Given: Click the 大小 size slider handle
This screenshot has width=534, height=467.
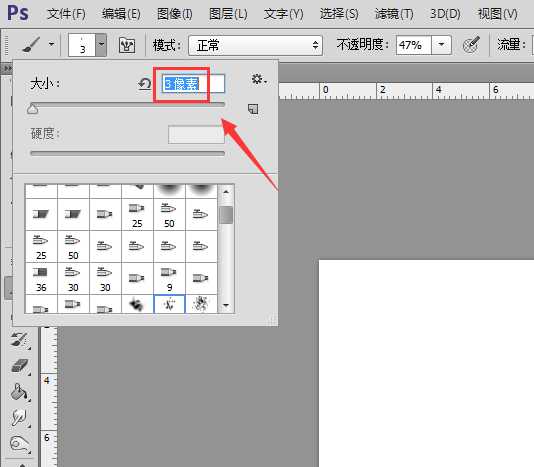Looking at the screenshot, I should (33, 109).
